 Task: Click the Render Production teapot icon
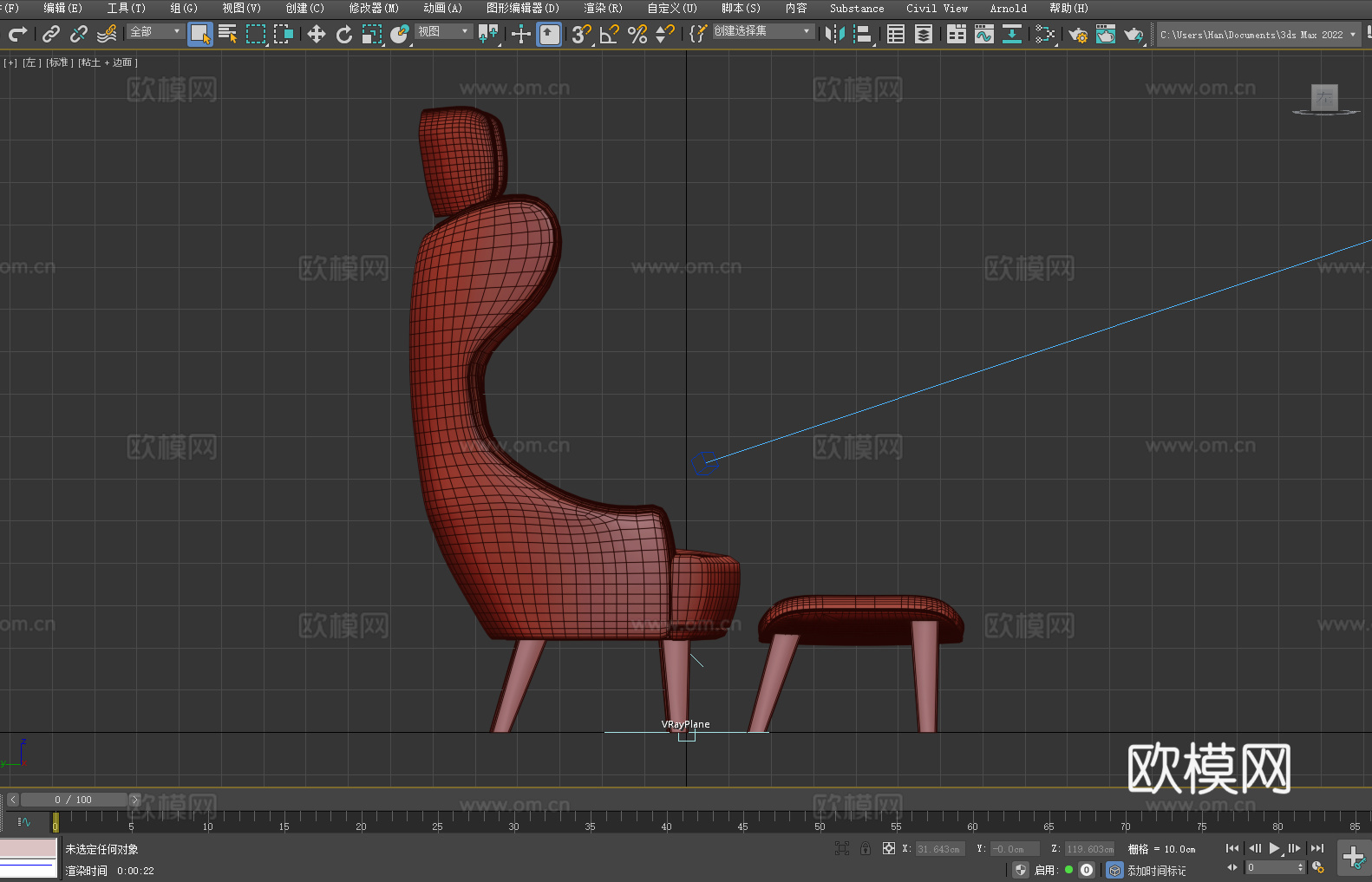[x=1134, y=34]
